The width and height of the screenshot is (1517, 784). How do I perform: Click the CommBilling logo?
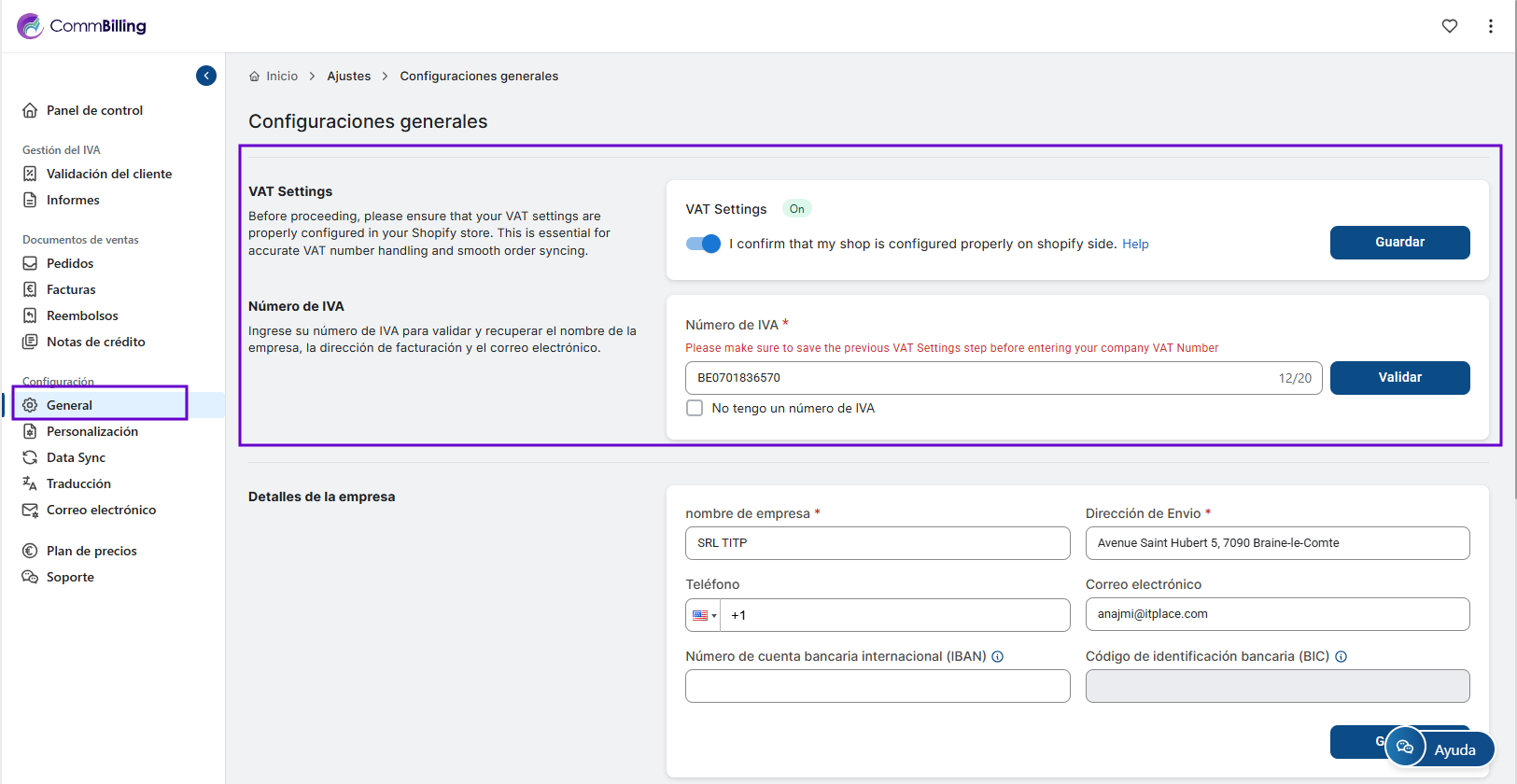point(82,26)
